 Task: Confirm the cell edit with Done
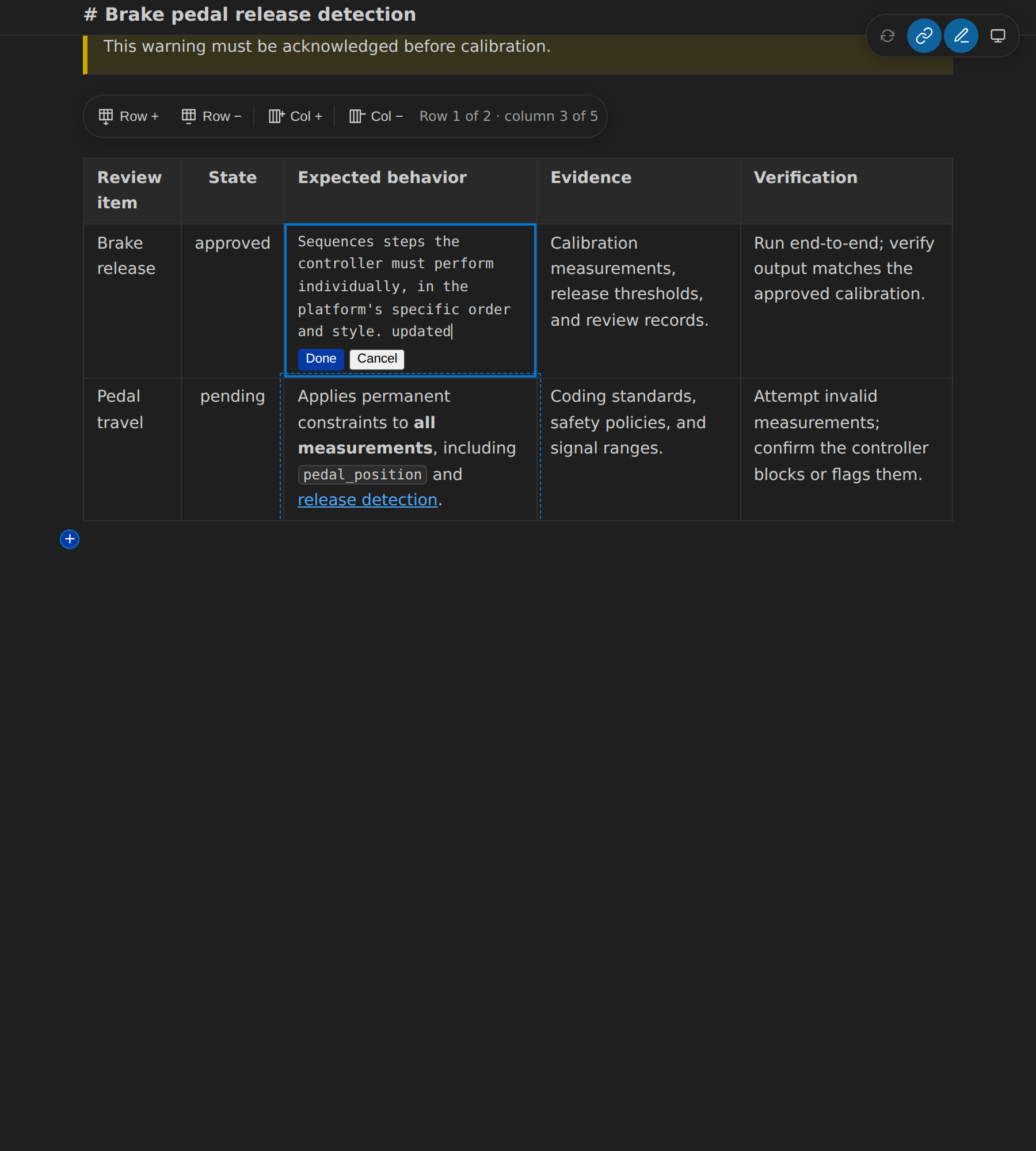click(x=321, y=359)
